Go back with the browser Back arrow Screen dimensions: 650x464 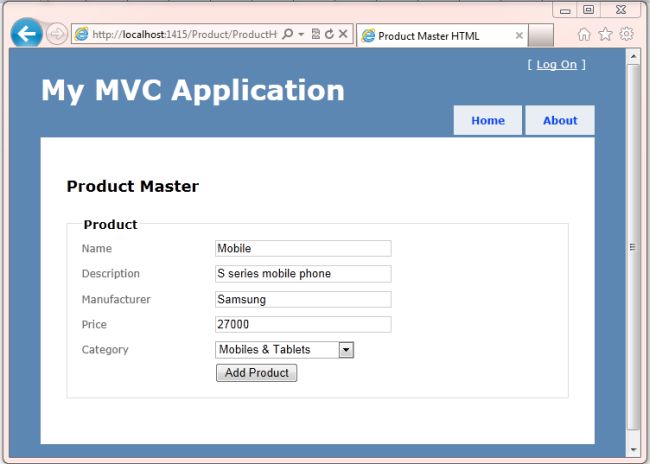click(27, 33)
